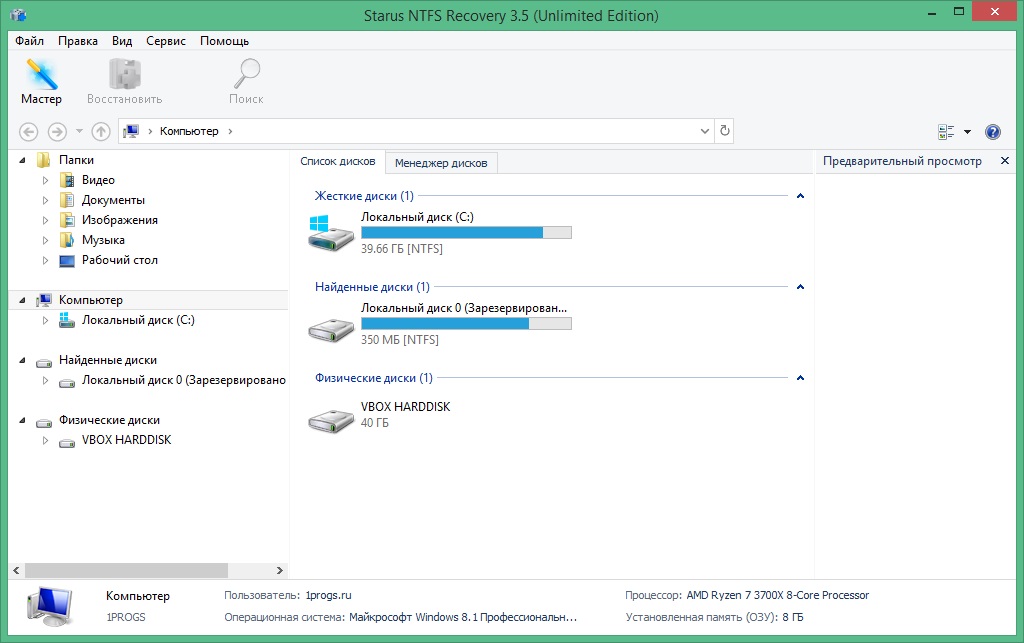This screenshot has width=1024, height=643.
Task: Open the Правка menu
Action: pos(78,40)
